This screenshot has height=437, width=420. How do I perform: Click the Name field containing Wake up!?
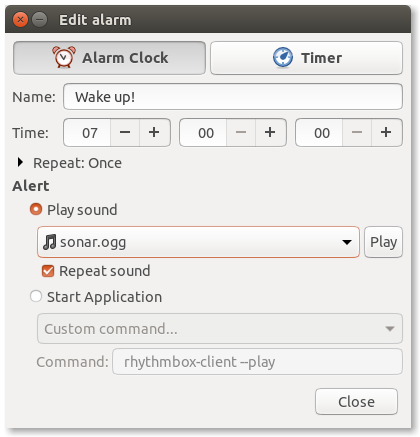tap(233, 97)
